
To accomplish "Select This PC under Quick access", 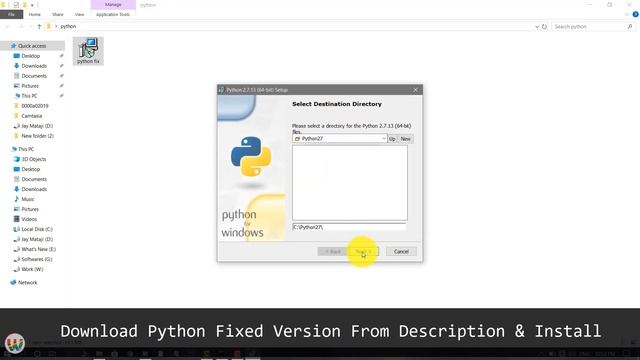I will click(26, 96).
